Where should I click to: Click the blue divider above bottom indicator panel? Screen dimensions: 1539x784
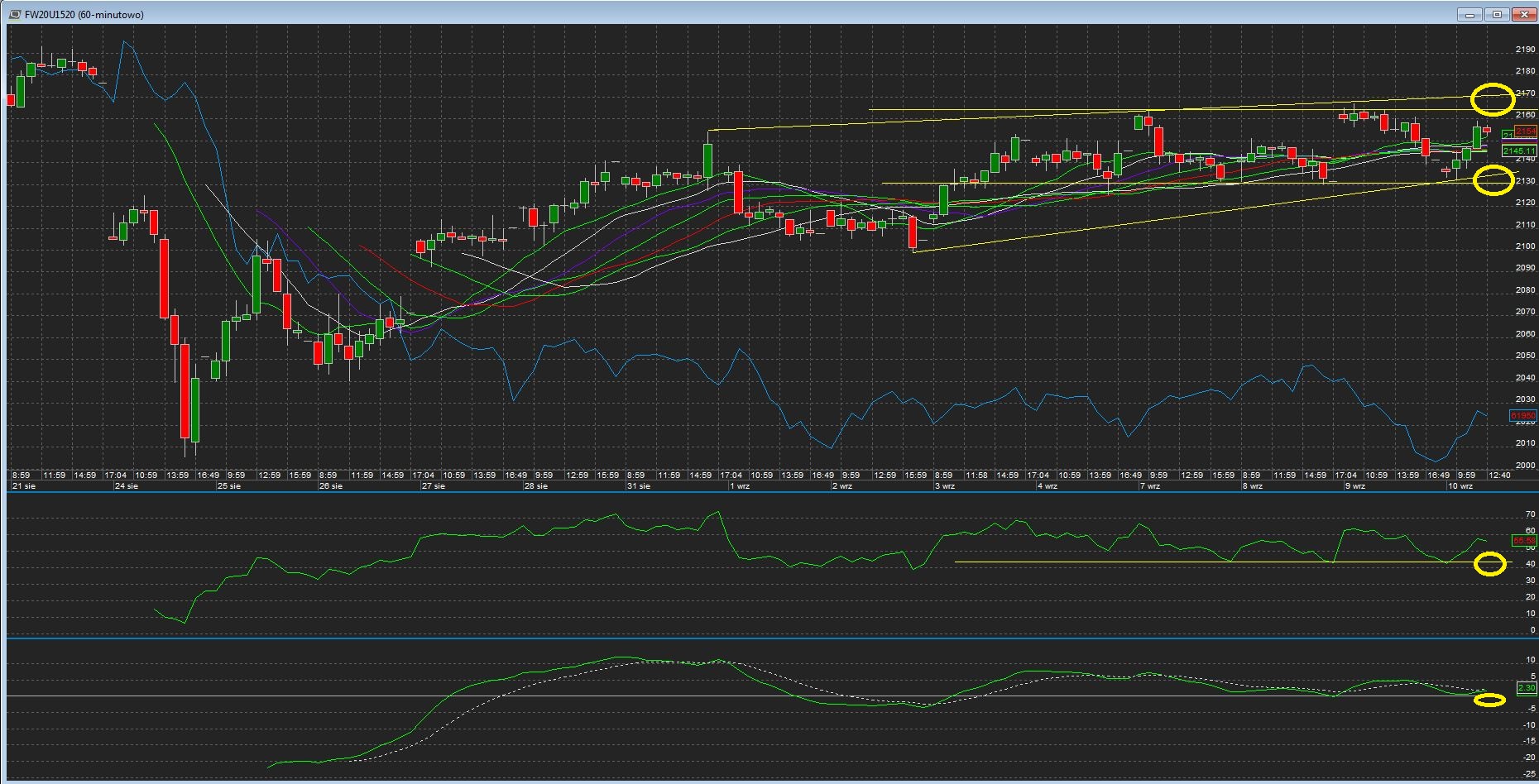[x=769, y=638]
